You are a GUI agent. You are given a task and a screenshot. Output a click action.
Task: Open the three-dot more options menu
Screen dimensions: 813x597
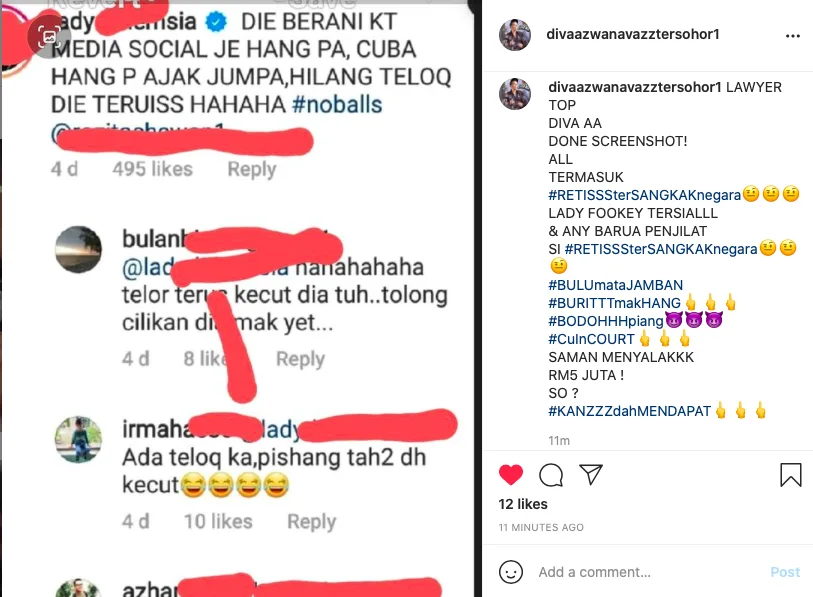click(793, 36)
